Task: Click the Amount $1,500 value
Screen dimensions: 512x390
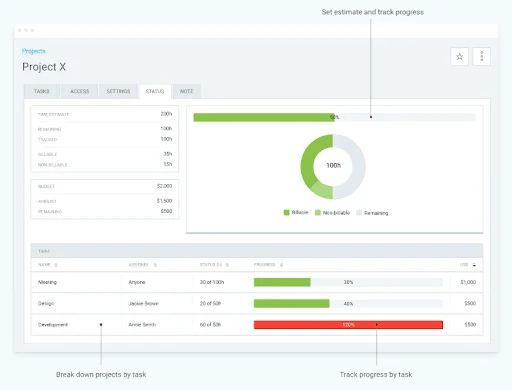Action: [164, 201]
